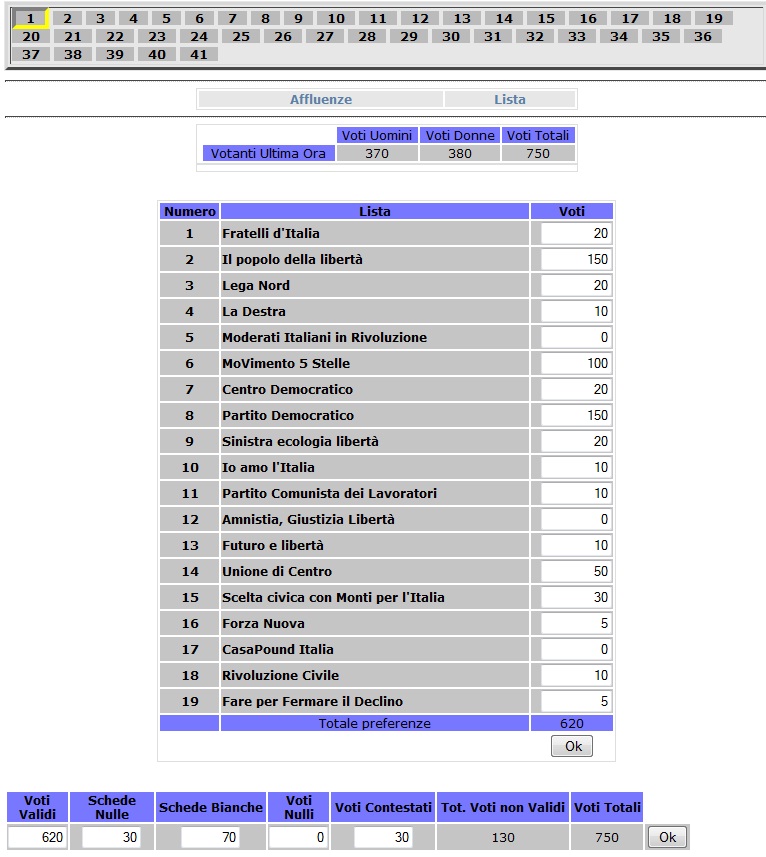Edit votes for Amnistia, Giustizia Libertà
Image resolution: width=766 pixels, height=857 pixels.
pos(576,519)
